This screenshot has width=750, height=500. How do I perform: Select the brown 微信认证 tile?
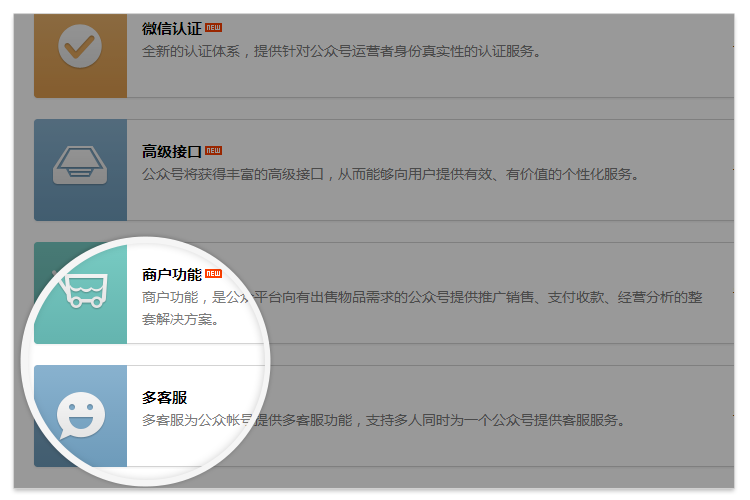tap(80, 56)
